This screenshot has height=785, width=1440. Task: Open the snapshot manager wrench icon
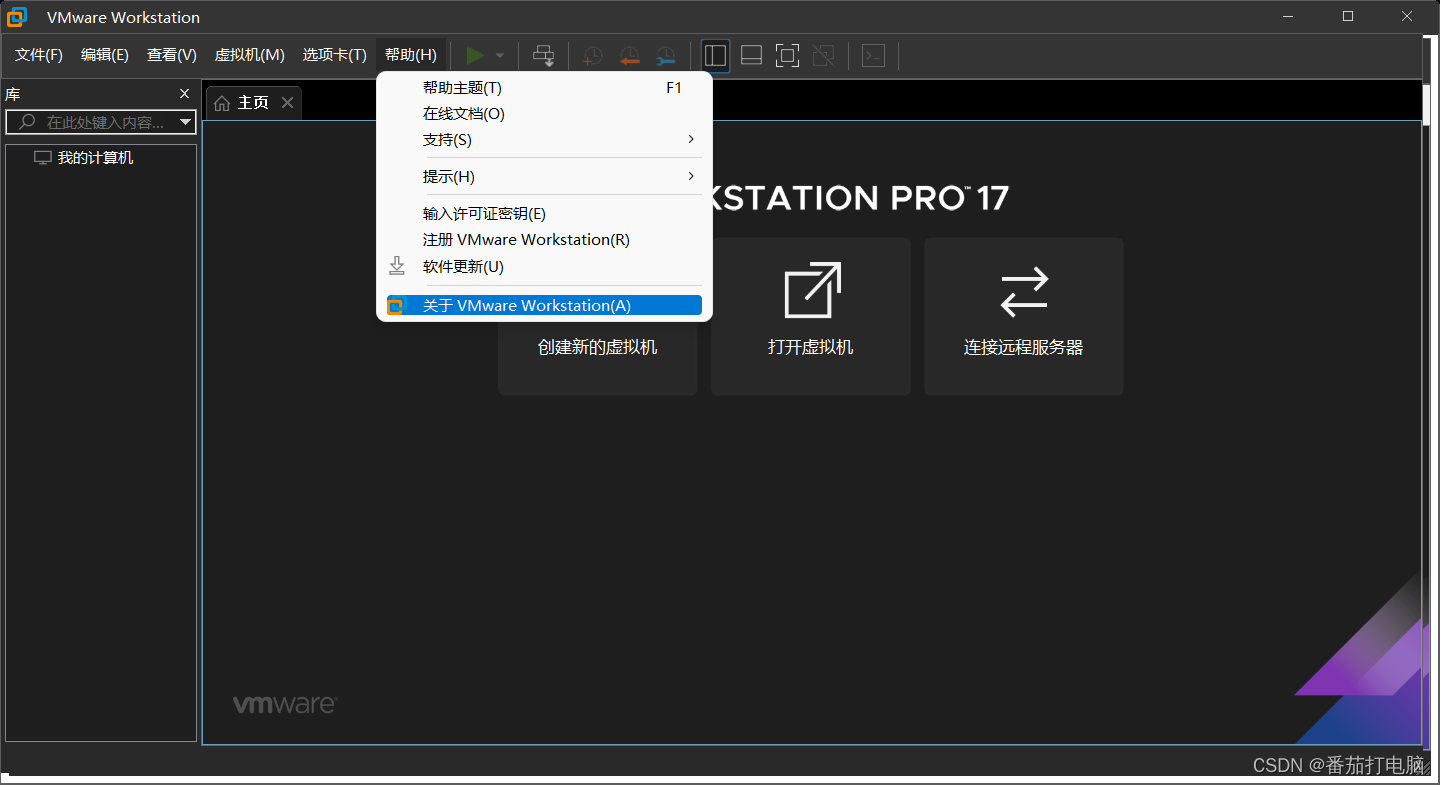[665, 56]
